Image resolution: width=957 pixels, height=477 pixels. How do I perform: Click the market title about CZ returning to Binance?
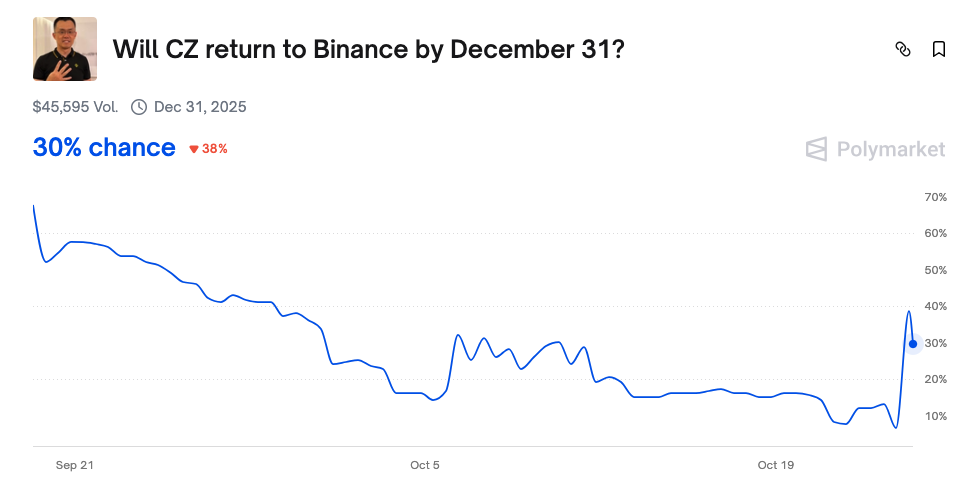pos(369,49)
